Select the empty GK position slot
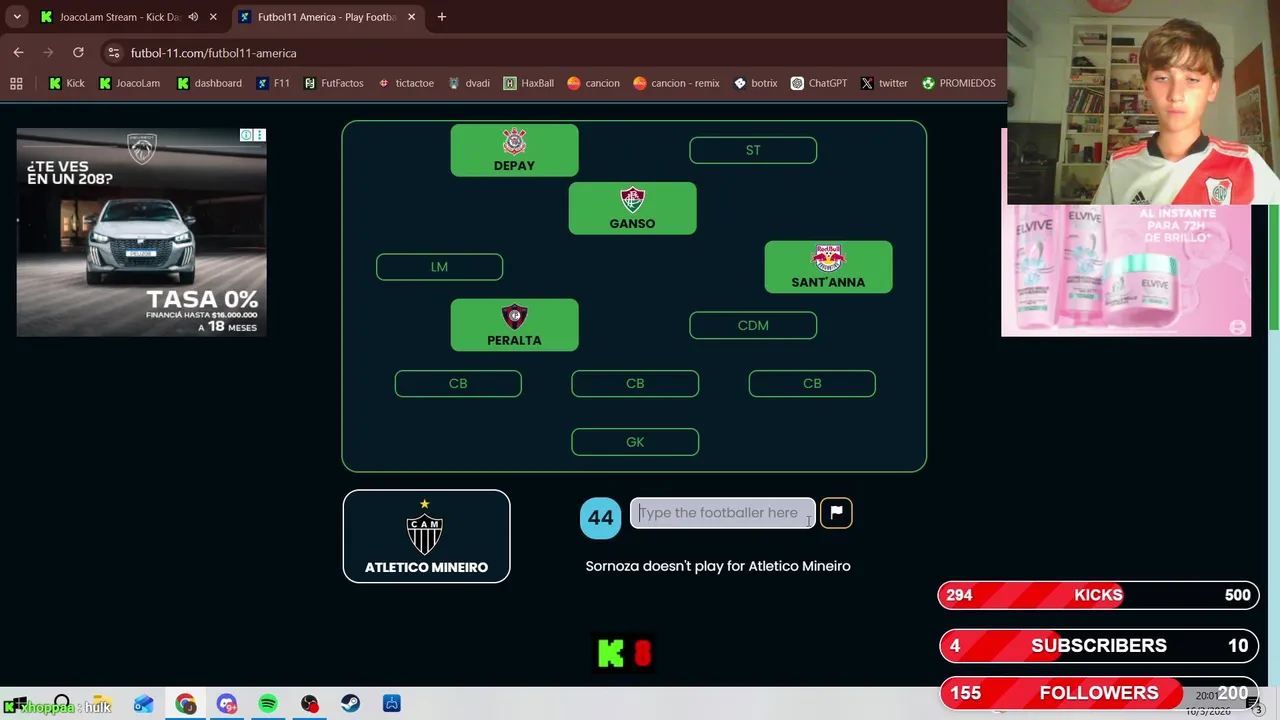 click(635, 442)
